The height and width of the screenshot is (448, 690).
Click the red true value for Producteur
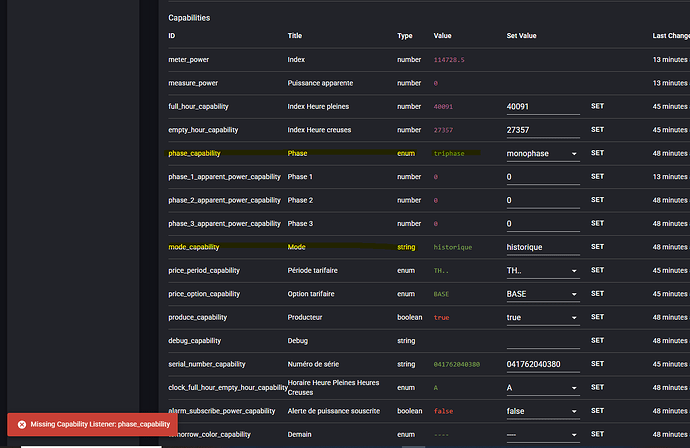coord(441,317)
